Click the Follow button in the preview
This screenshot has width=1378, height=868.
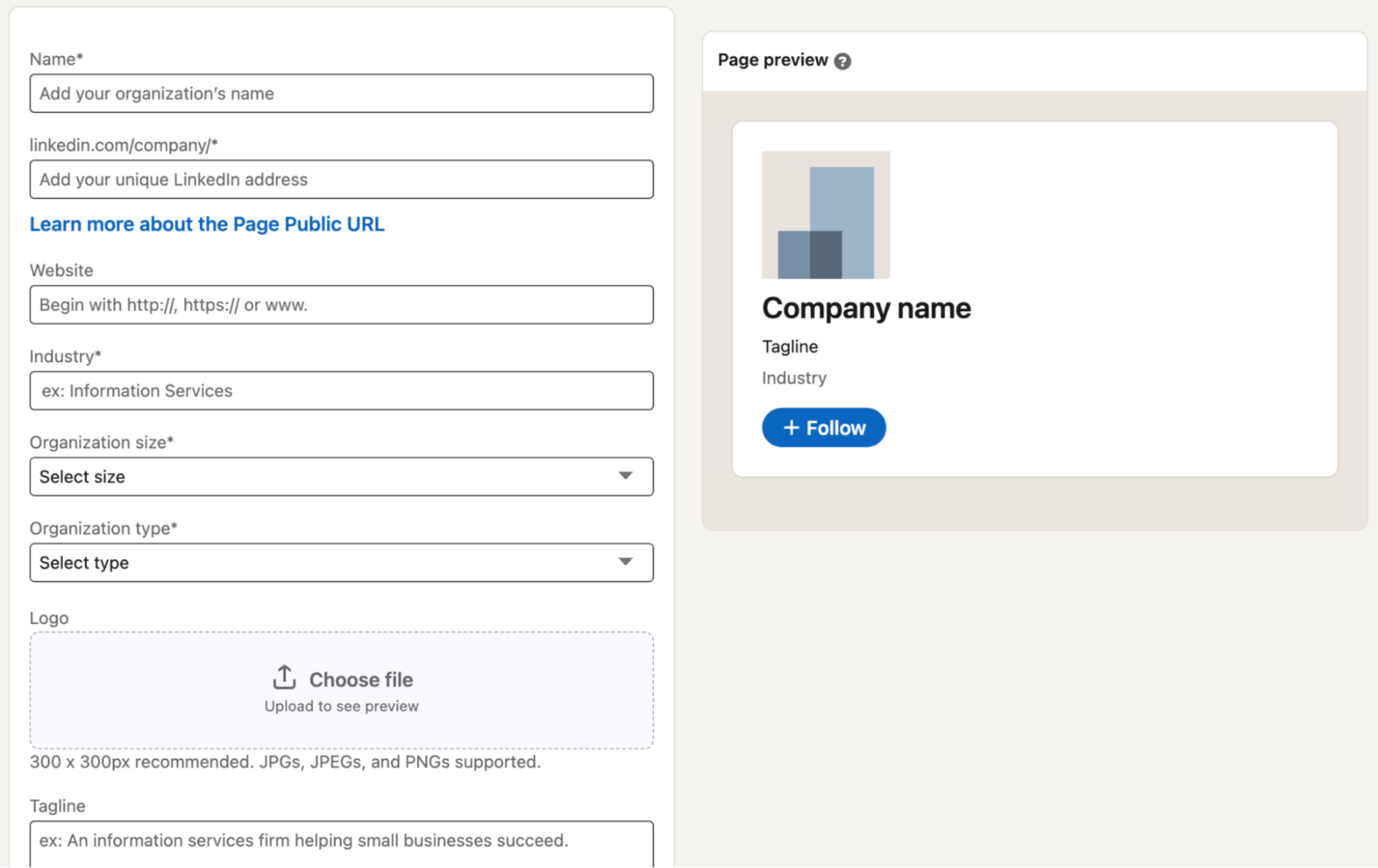tap(824, 428)
